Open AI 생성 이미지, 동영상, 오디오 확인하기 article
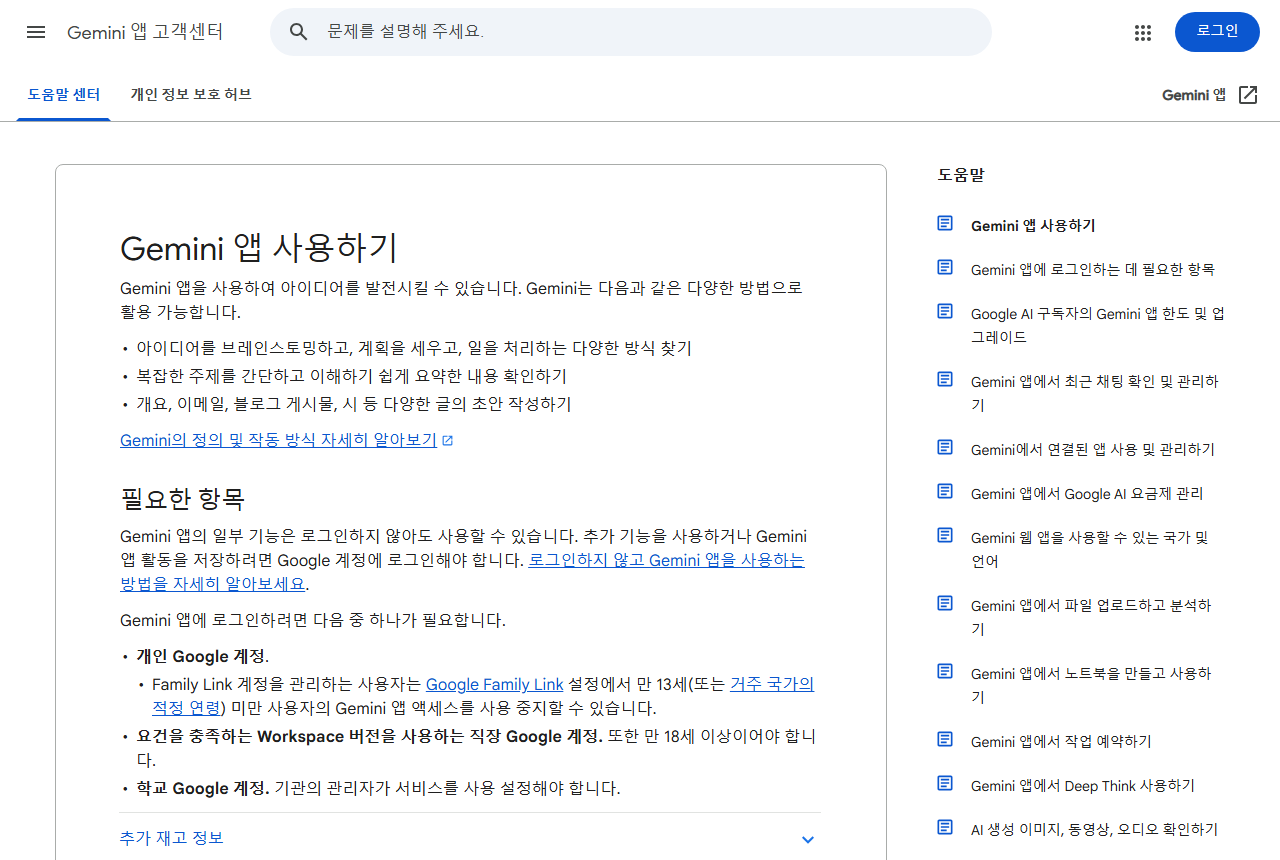The image size is (1280, 860). 1095,829
